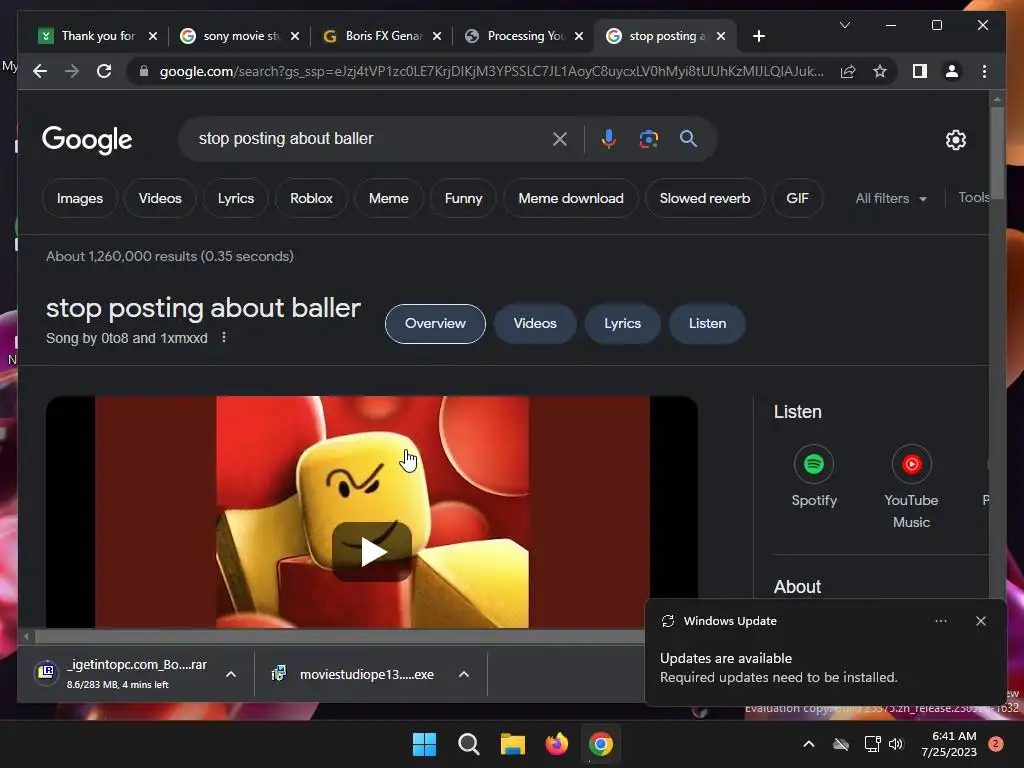The height and width of the screenshot is (768, 1024).
Task: Apply the Roblox filter chip
Action: 312,199
